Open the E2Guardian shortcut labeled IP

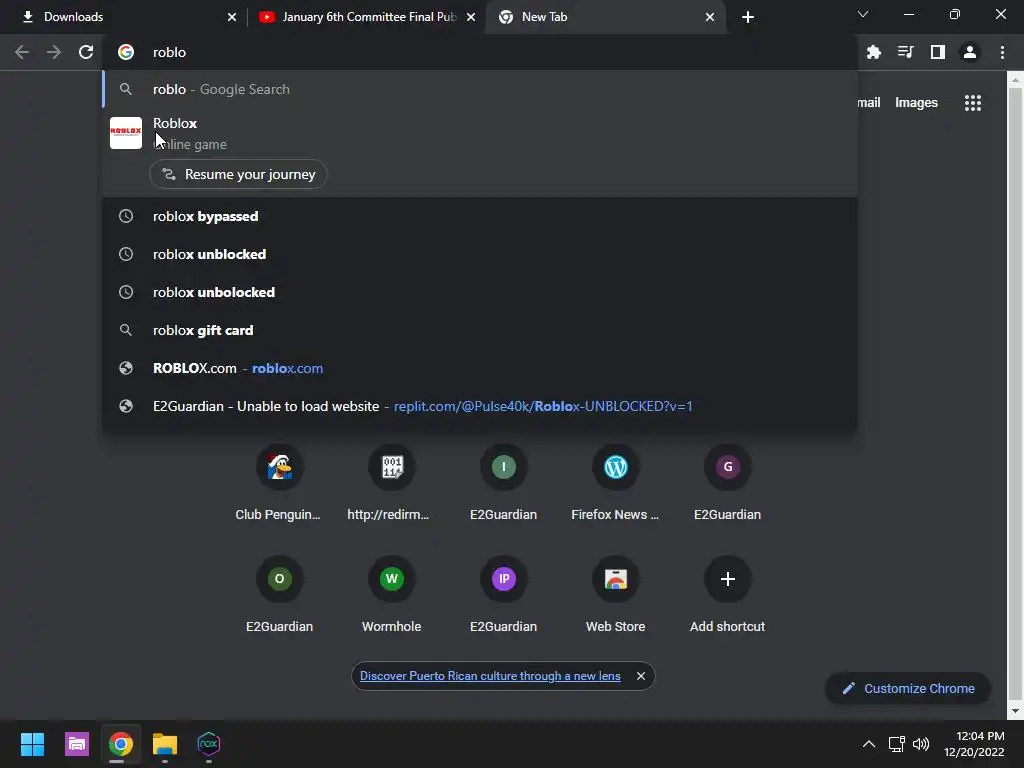tap(504, 579)
